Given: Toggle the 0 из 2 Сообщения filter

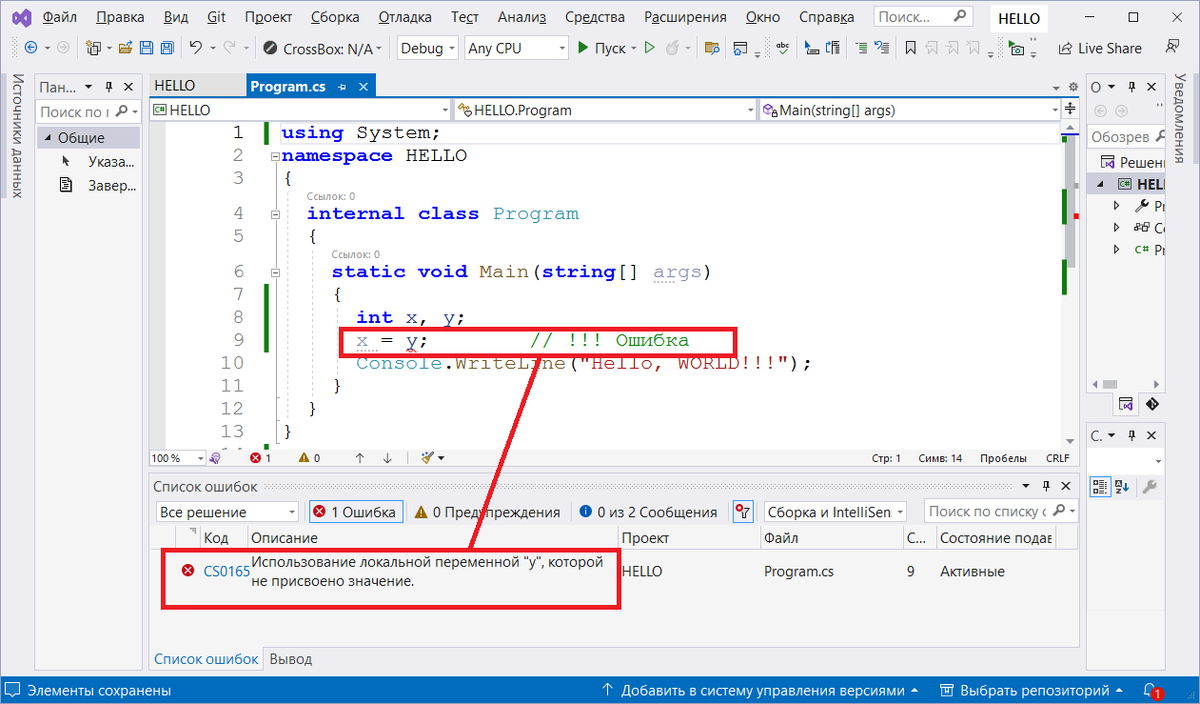Looking at the screenshot, I should click(x=648, y=511).
